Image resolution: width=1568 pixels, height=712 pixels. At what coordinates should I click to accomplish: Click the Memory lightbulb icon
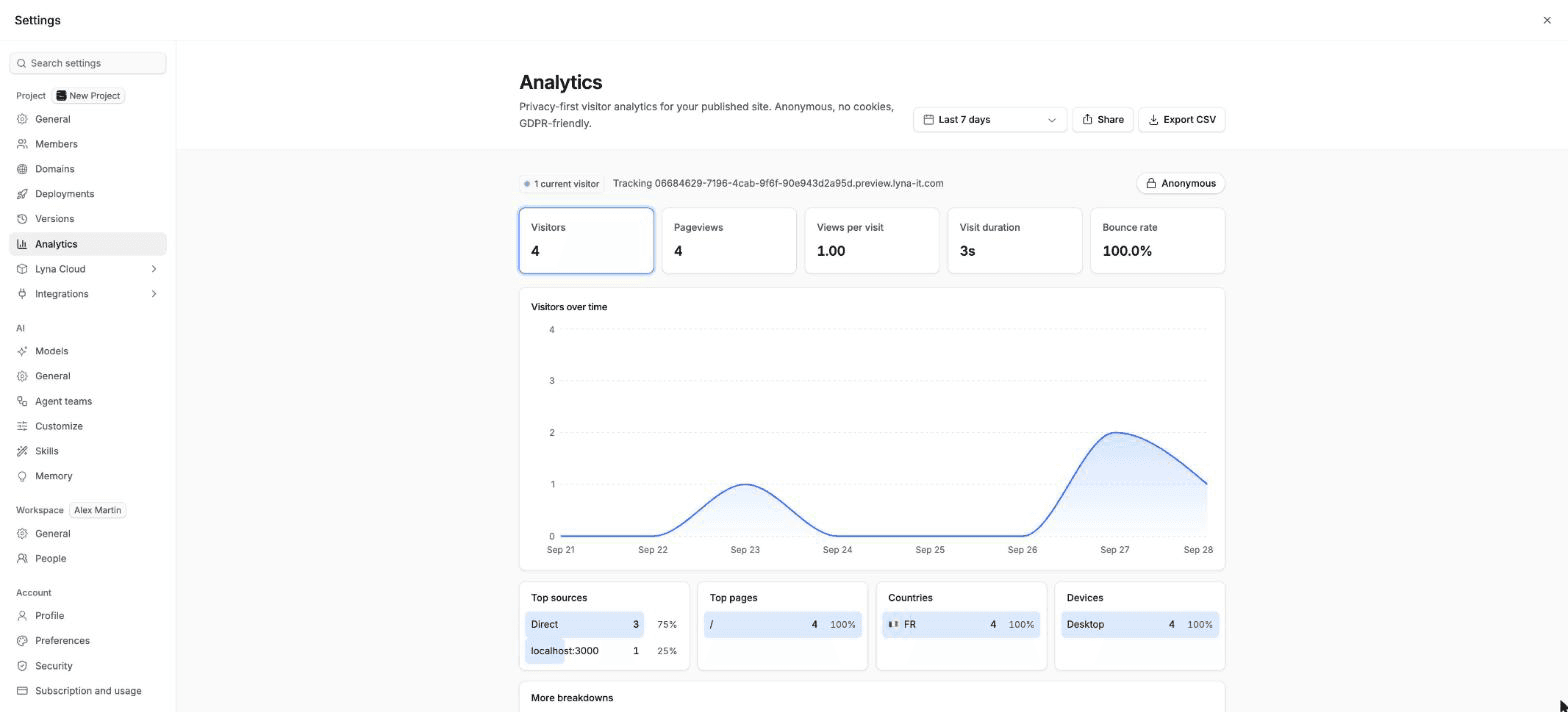coord(22,476)
